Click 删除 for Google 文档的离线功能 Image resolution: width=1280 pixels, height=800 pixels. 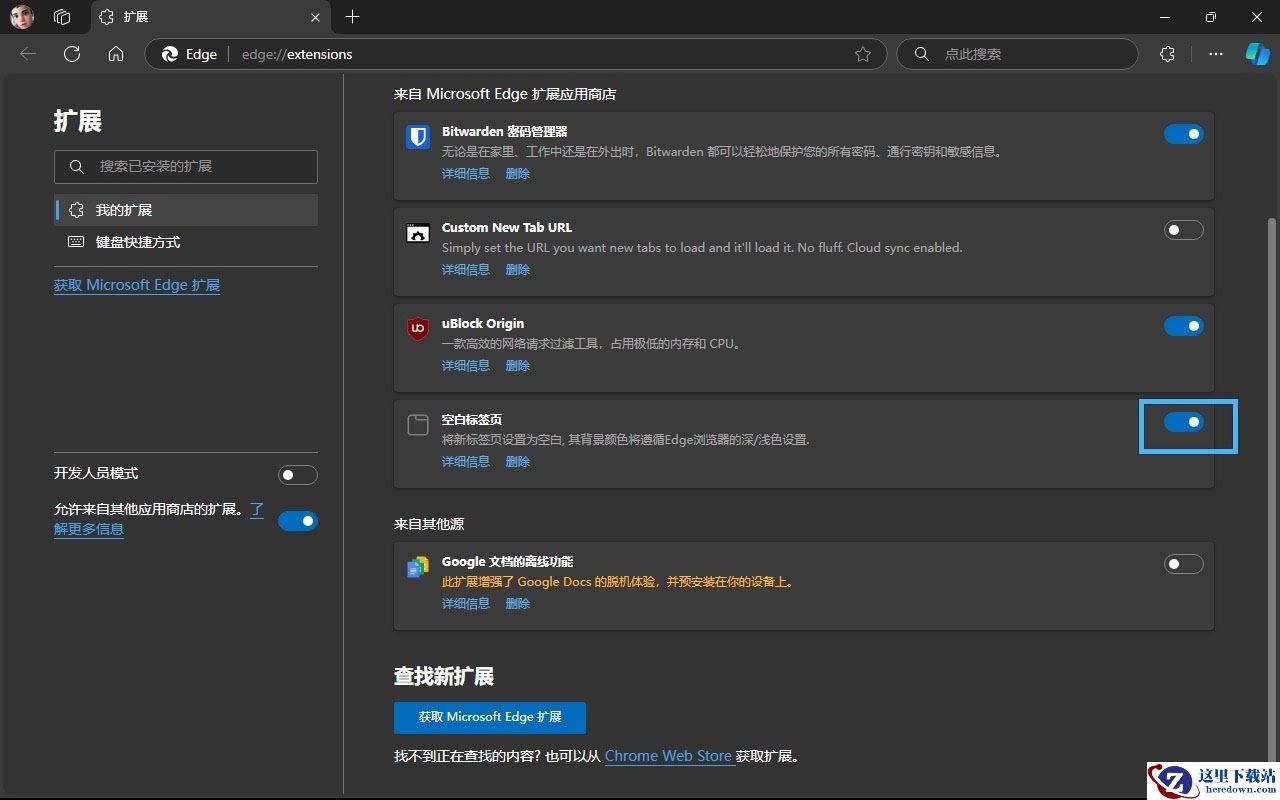(x=518, y=603)
